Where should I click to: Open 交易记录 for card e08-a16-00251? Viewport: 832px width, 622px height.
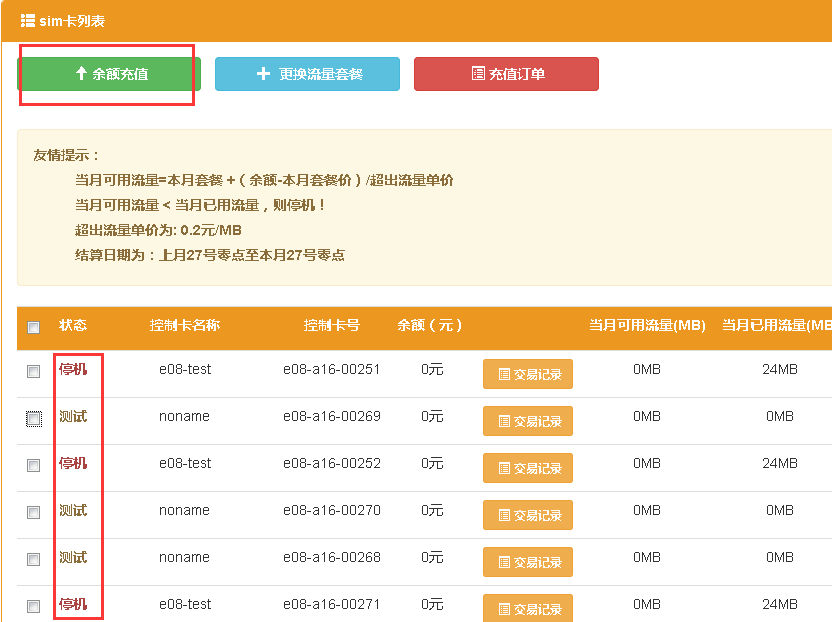click(x=528, y=374)
